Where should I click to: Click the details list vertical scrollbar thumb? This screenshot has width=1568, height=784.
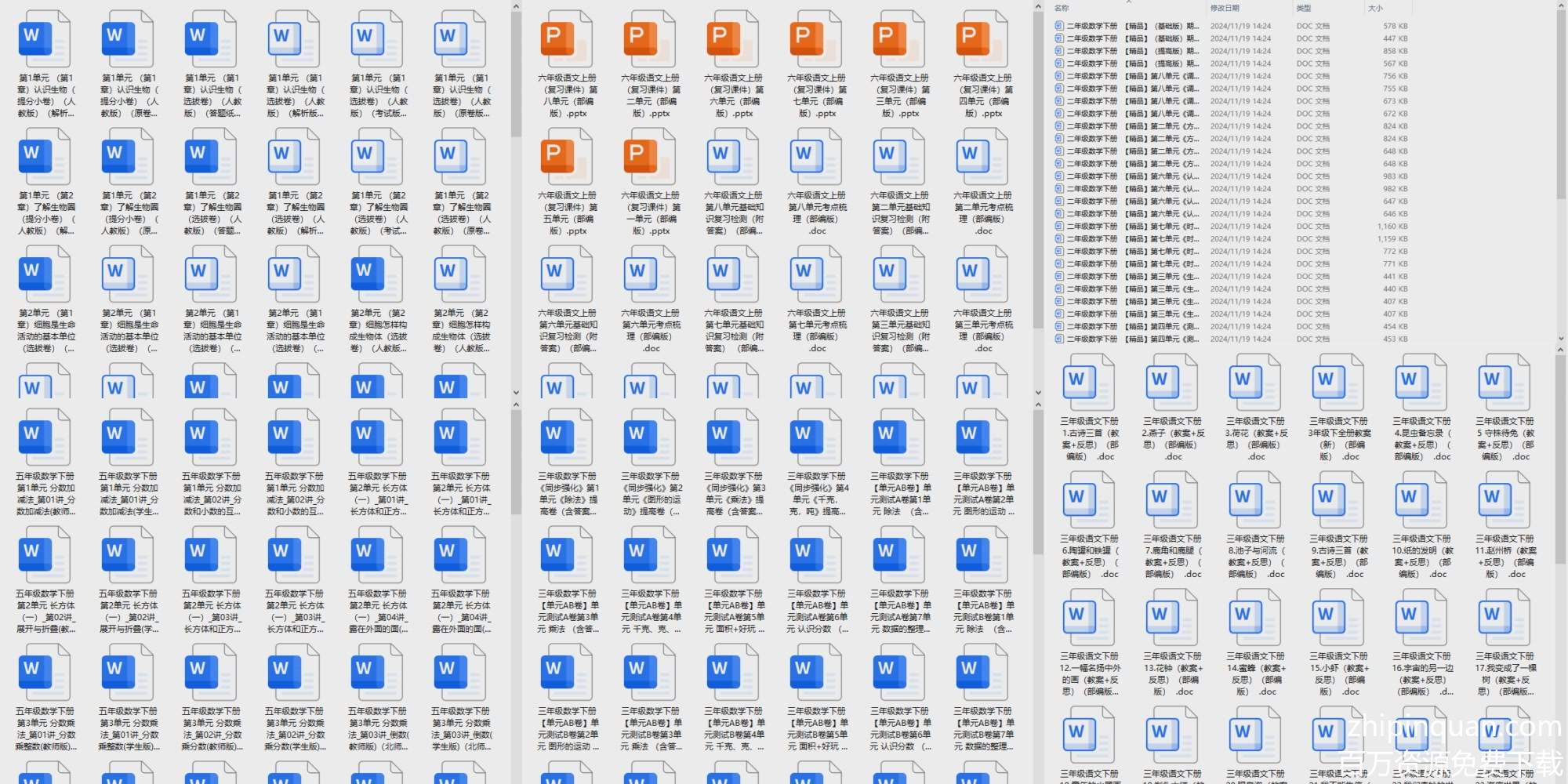point(1560,105)
